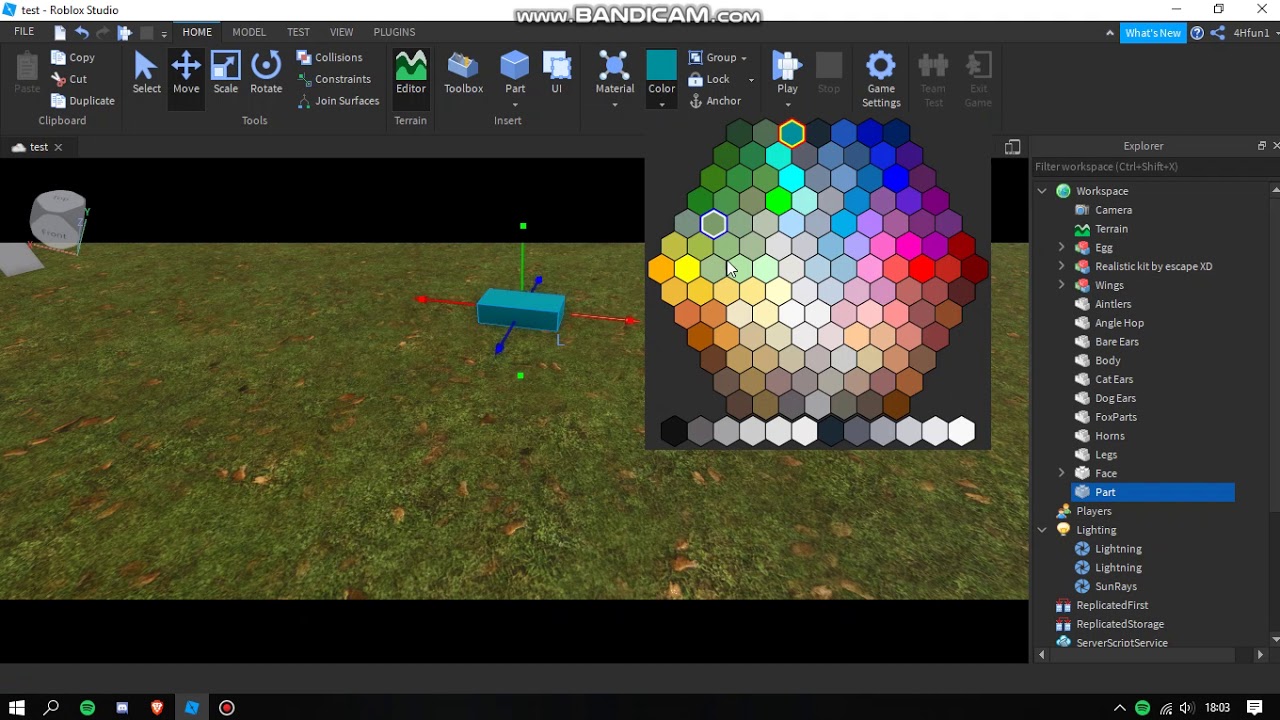The image size is (1280, 720).
Task: Expand the Face model node
Action: pos(1061,473)
